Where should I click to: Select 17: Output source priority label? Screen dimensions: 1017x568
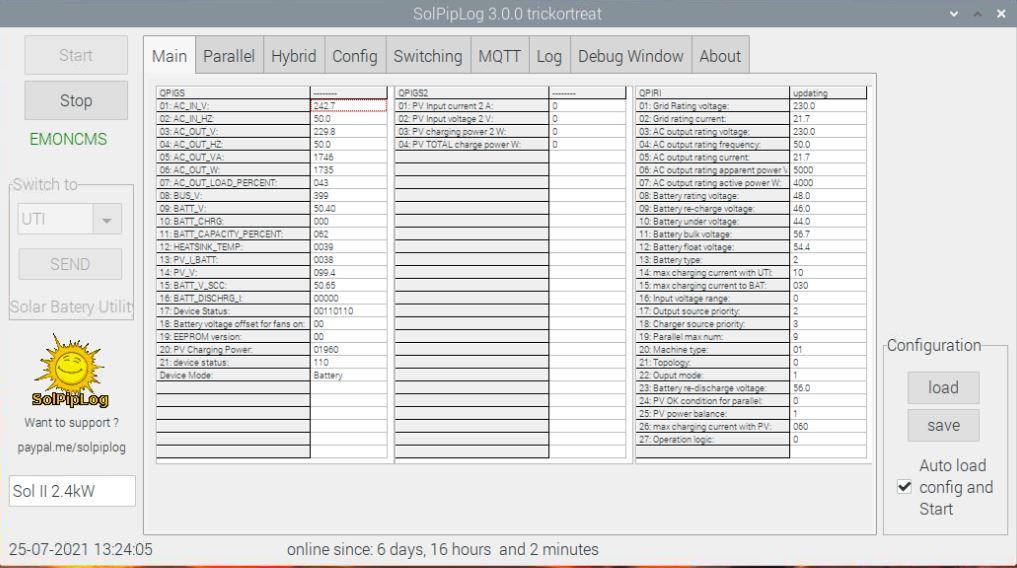click(x=712, y=311)
